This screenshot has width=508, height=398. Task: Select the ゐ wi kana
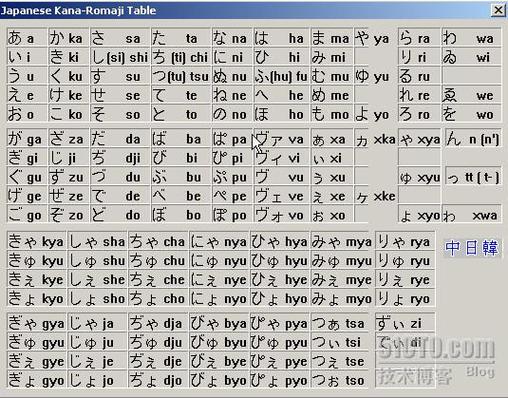coord(471,57)
